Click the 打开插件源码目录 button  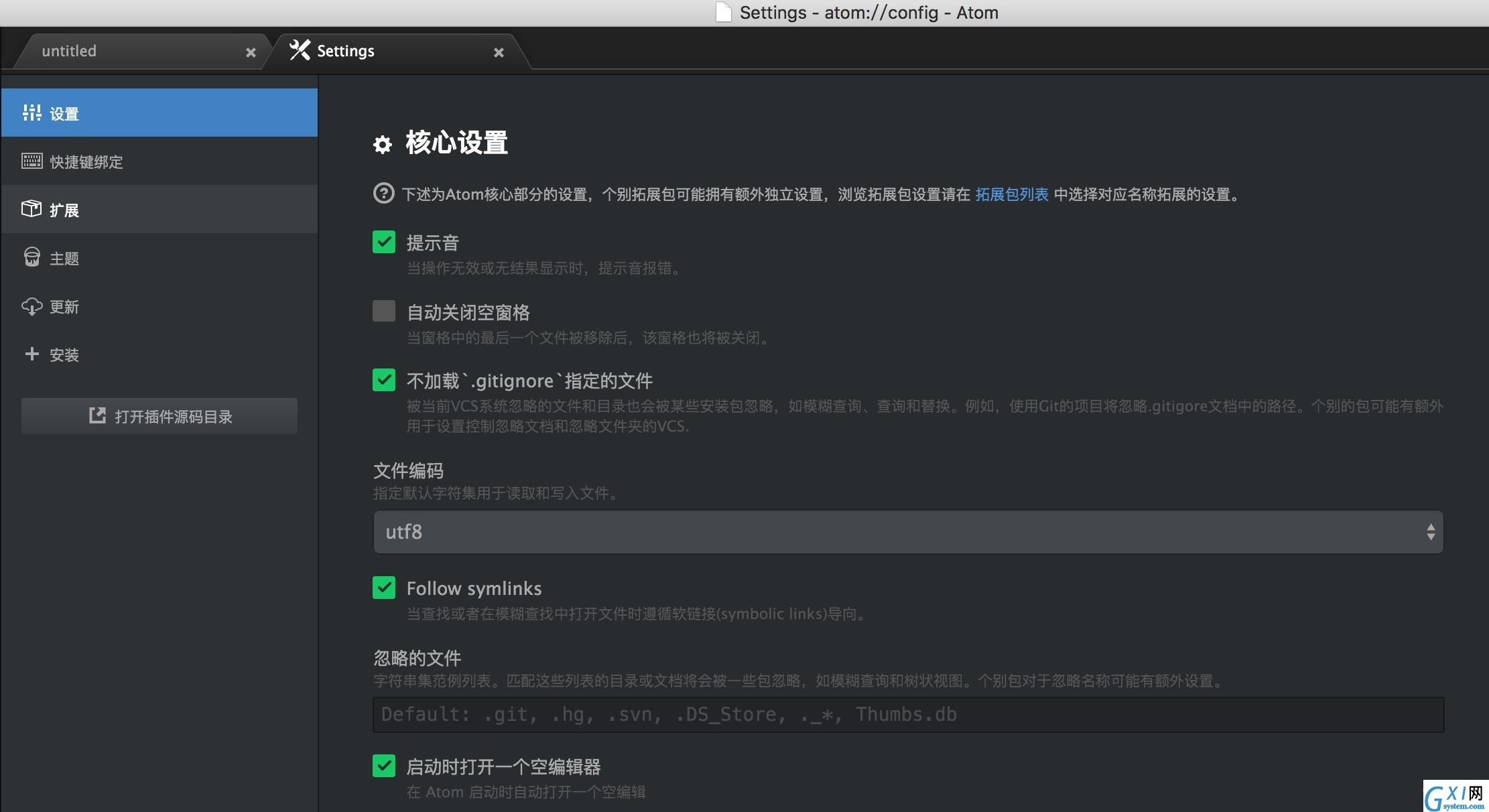[159, 416]
